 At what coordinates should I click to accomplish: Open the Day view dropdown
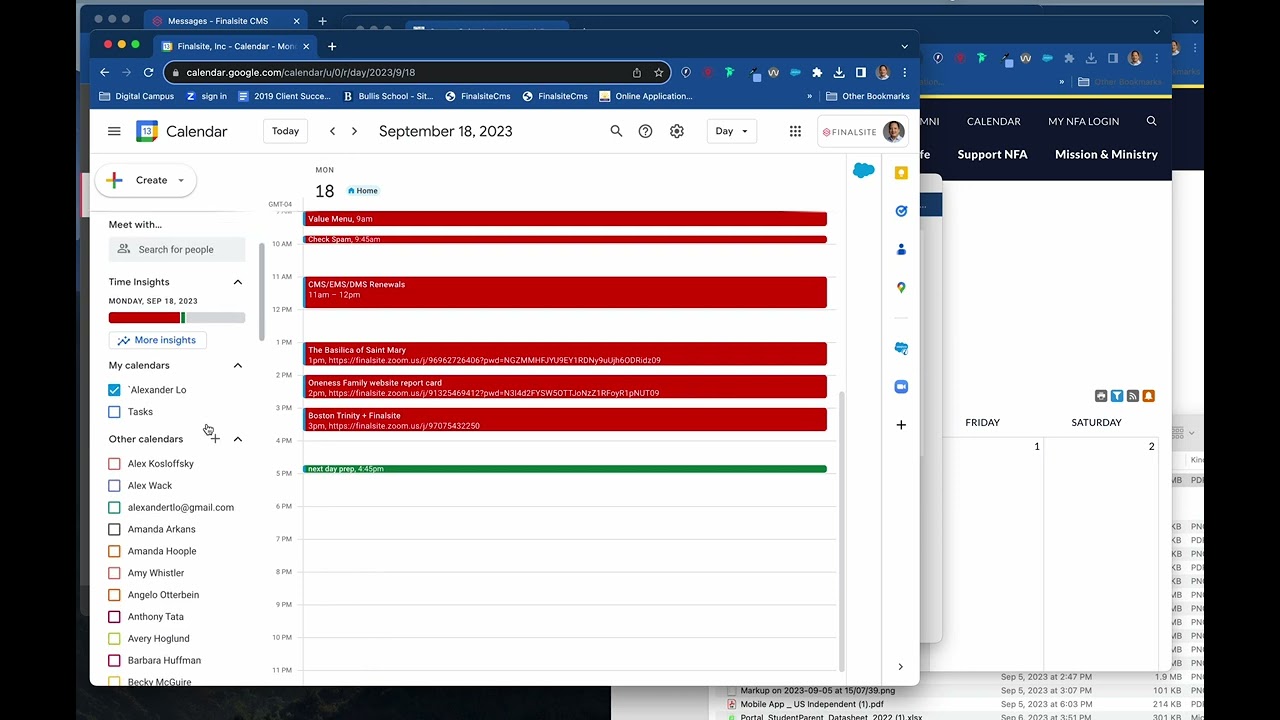tap(731, 131)
